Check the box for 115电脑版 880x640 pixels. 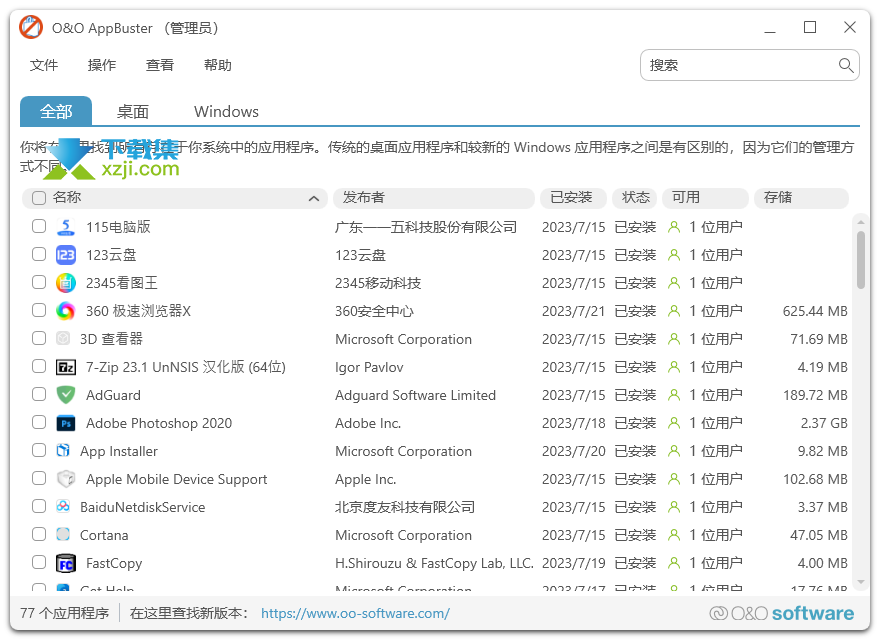click(39, 226)
